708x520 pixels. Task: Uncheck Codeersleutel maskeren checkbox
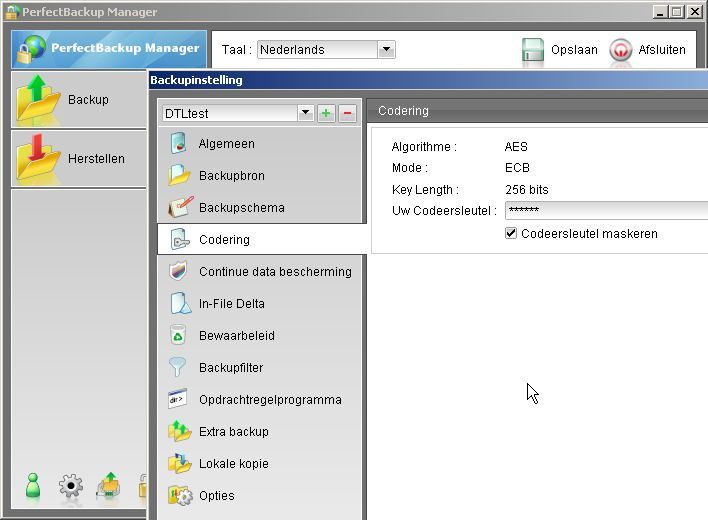point(511,233)
